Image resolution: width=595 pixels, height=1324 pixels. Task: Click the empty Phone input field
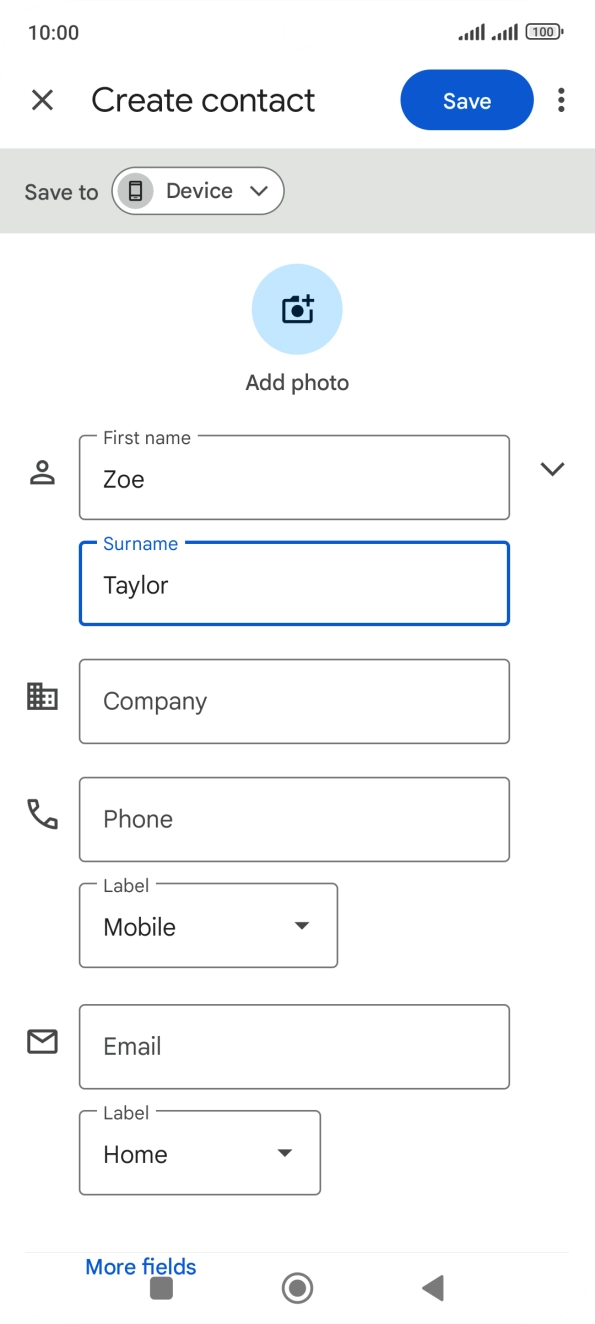(294, 818)
